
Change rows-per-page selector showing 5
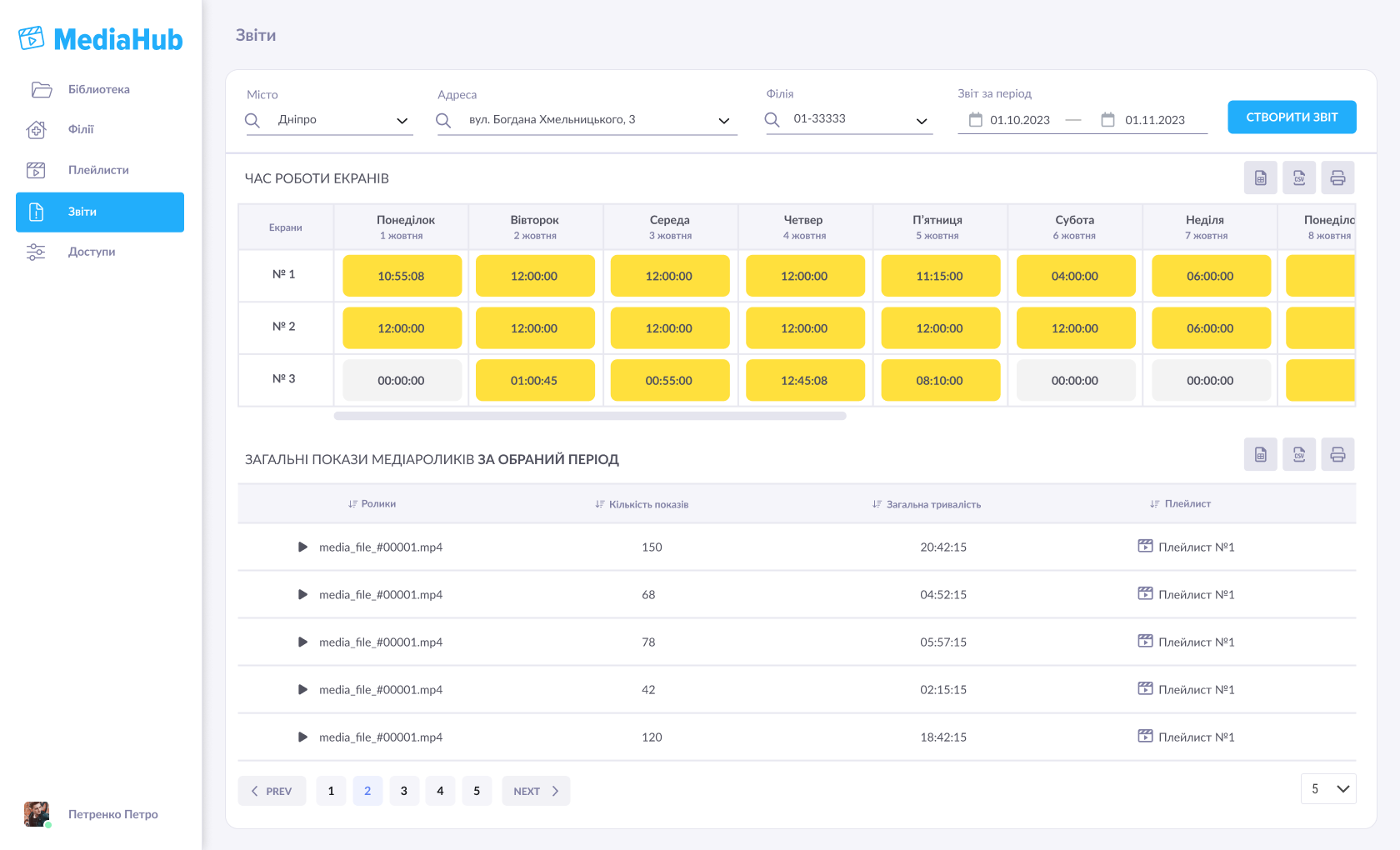1328,788
